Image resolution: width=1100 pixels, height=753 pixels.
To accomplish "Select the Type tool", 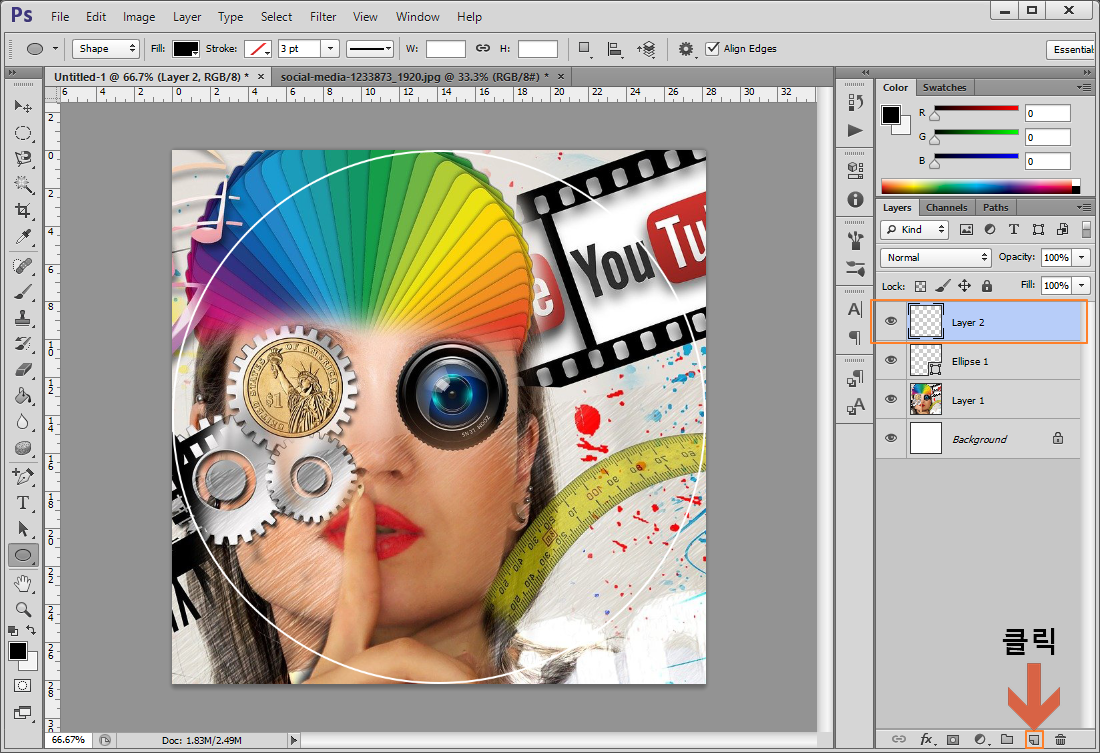I will (23, 502).
